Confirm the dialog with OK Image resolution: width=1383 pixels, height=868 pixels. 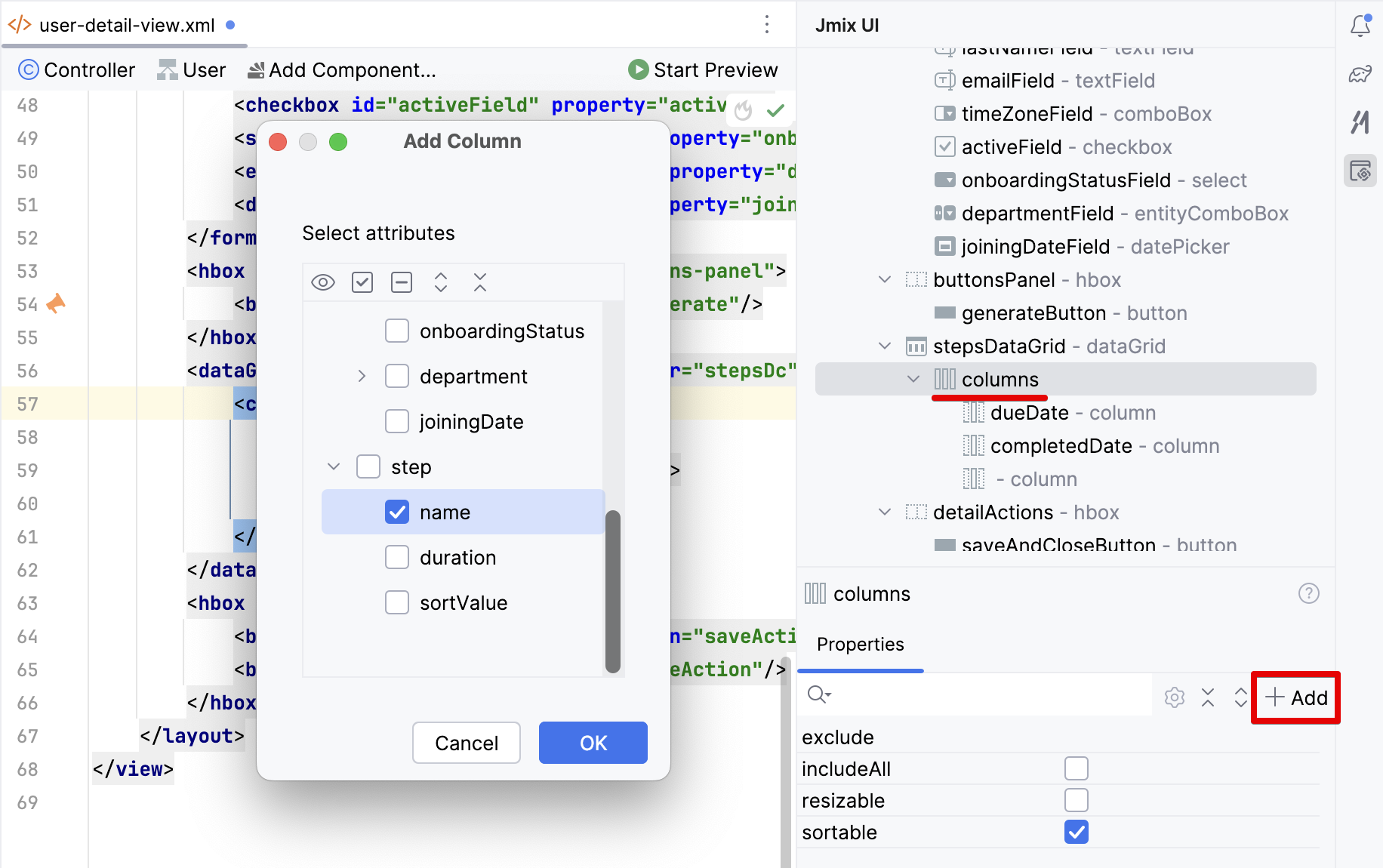(x=593, y=743)
